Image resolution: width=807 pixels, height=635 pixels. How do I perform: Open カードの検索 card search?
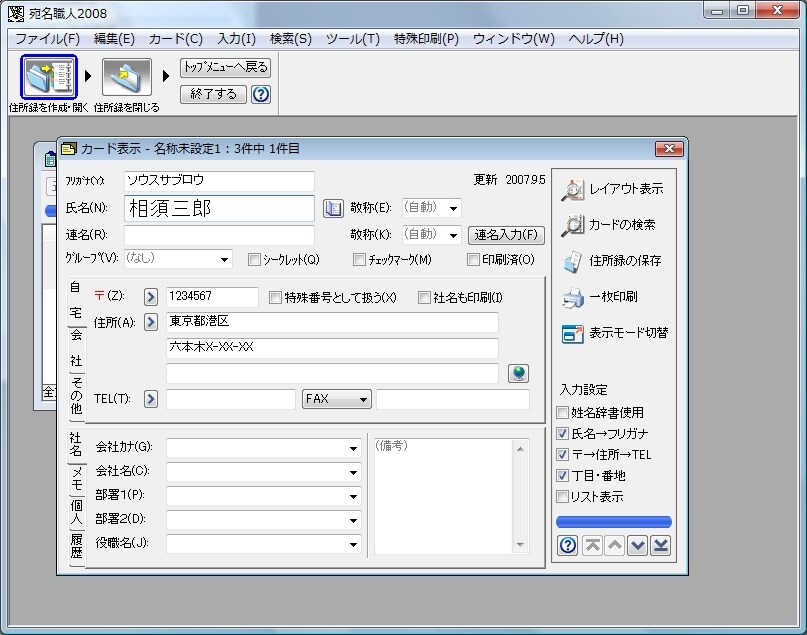click(x=608, y=225)
